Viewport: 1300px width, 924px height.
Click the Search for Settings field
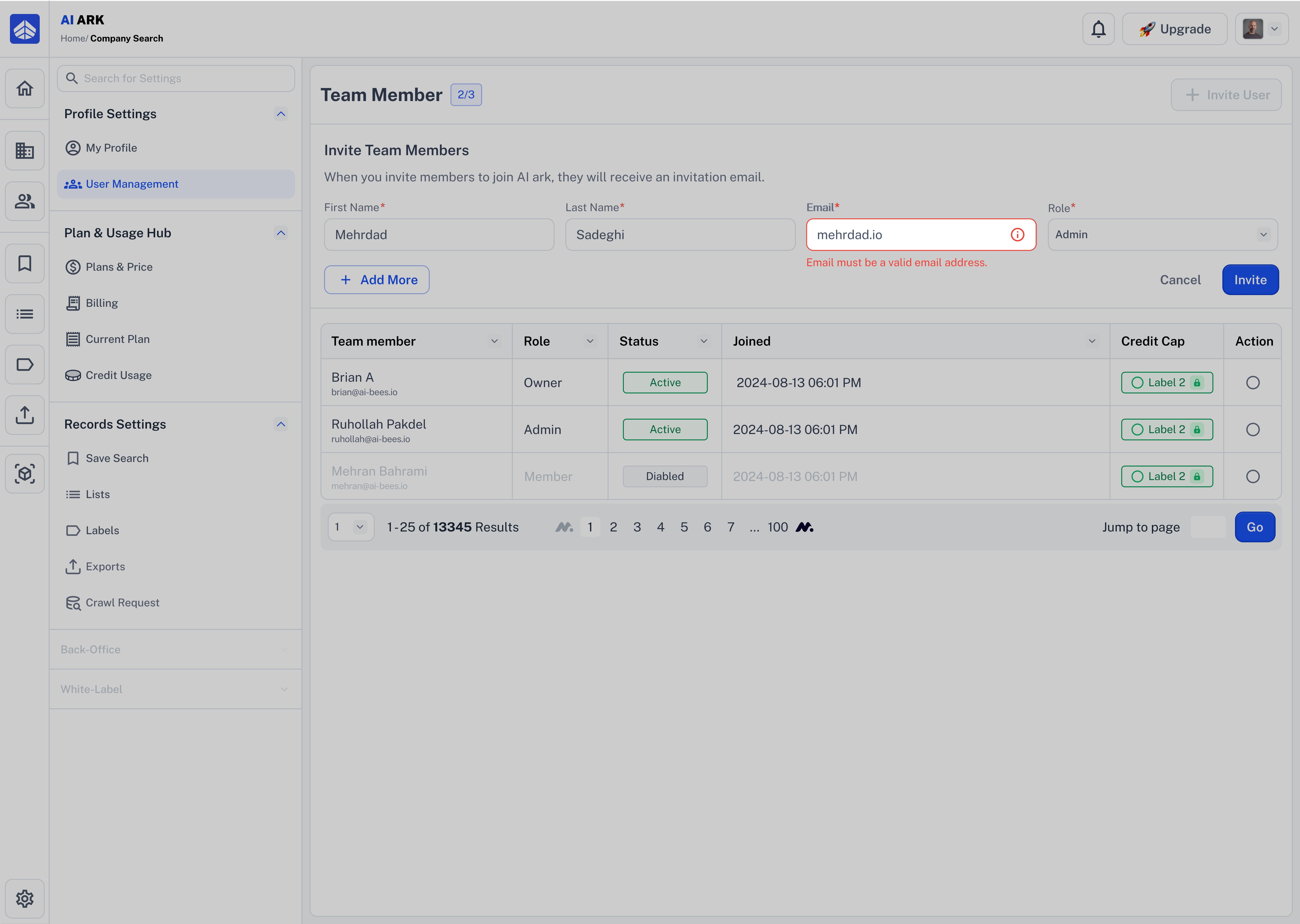point(175,79)
